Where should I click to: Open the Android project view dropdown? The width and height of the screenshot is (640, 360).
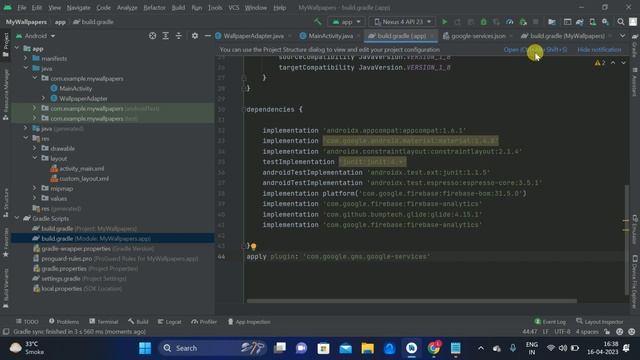pyautogui.click(x=36, y=36)
